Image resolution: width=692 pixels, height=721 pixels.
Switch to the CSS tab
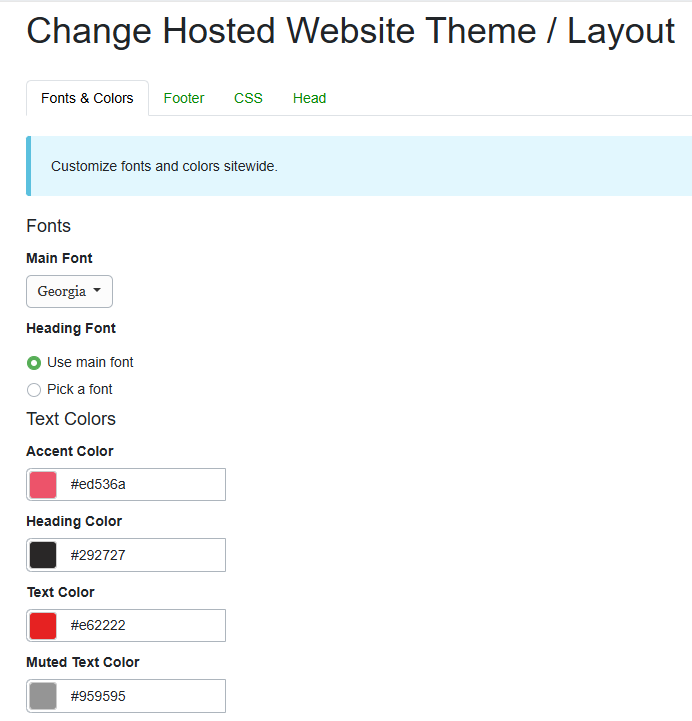pos(248,98)
